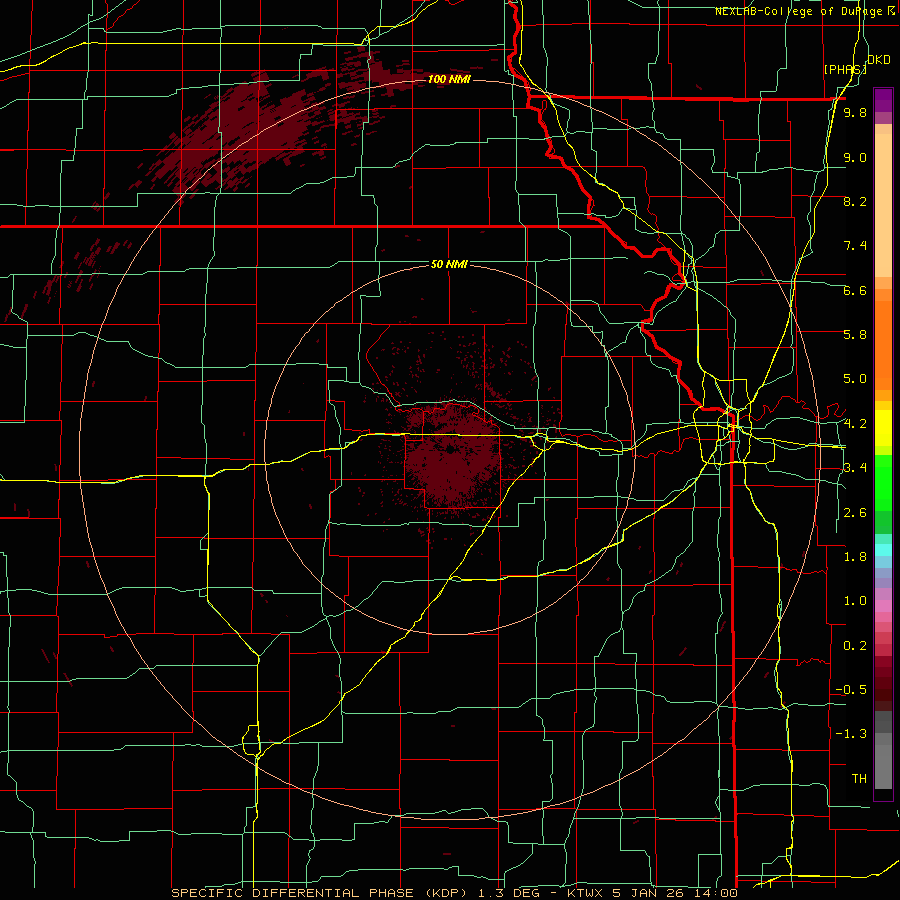
Task: Pick the green band in the color legend
Action: (883, 494)
